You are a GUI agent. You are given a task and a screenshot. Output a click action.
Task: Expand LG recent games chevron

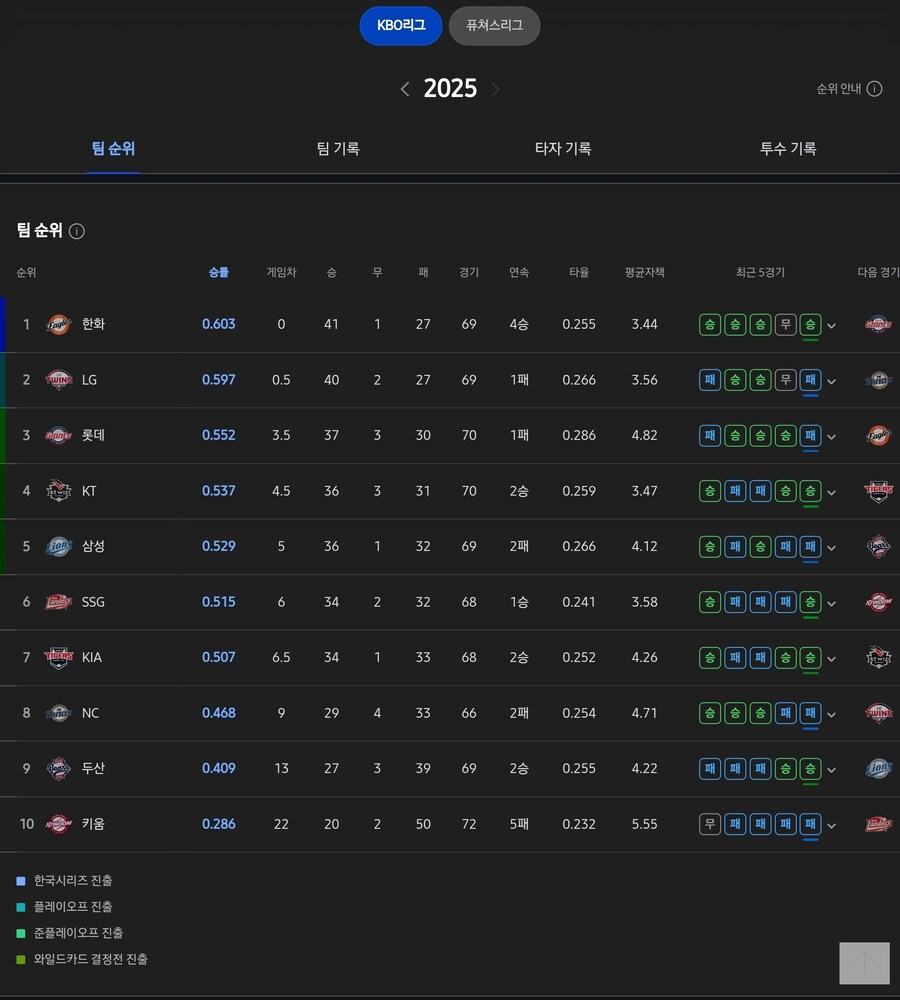[x=831, y=381]
